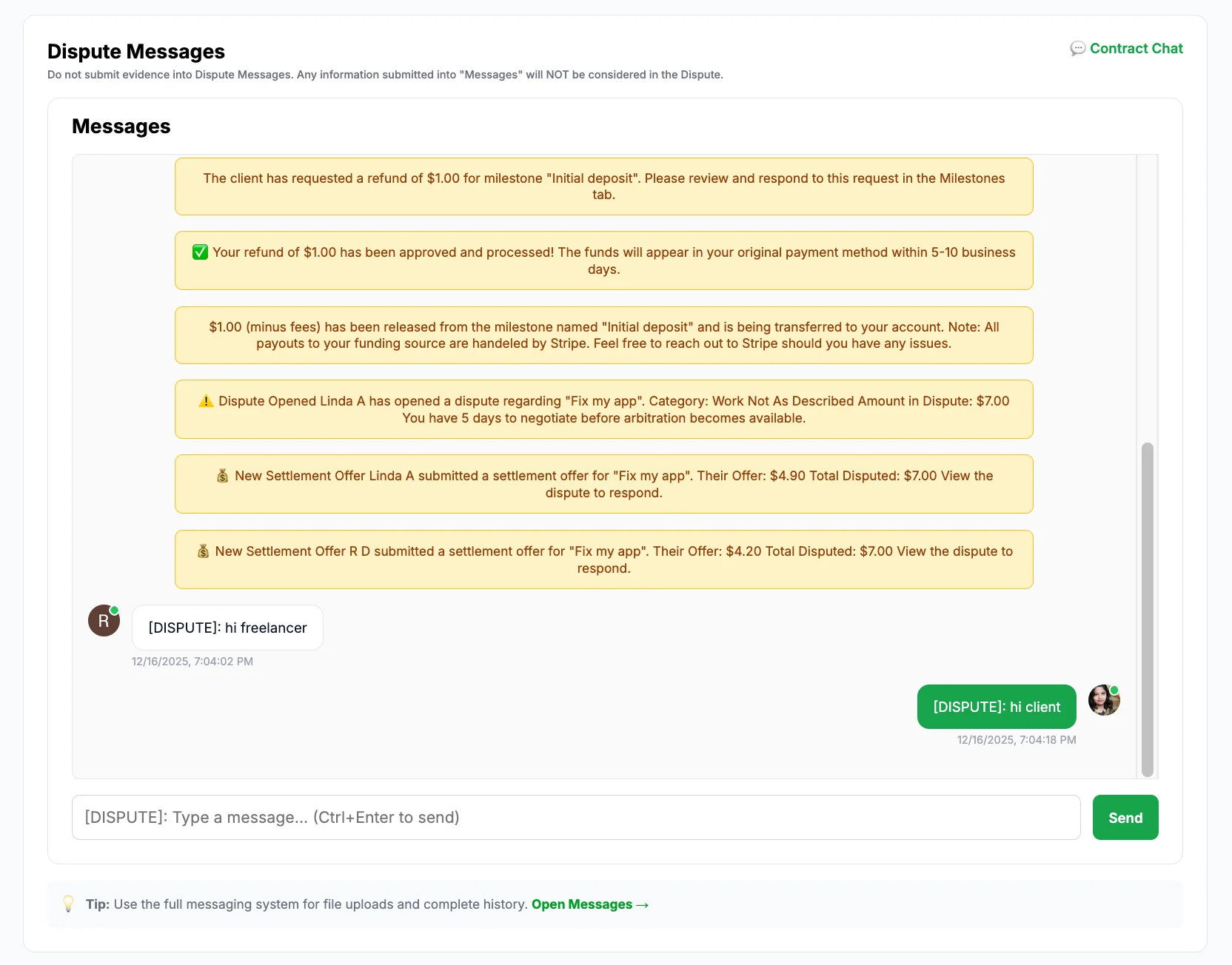Viewport: 1232px width, 965px height.
Task: Click the green online status dot on the freelancer avatar
Action: [1114, 690]
